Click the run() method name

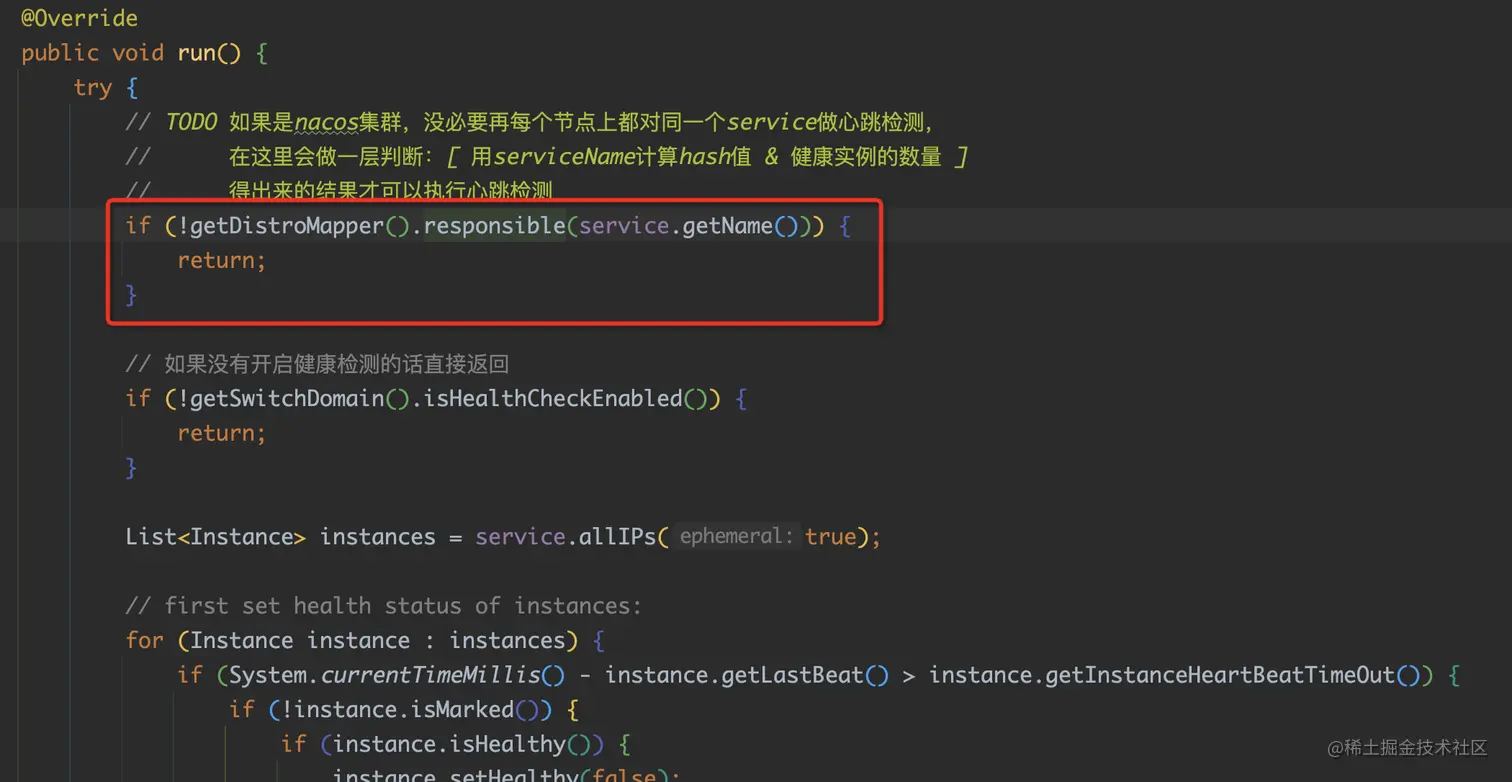pyautogui.click(x=209, y=53)
